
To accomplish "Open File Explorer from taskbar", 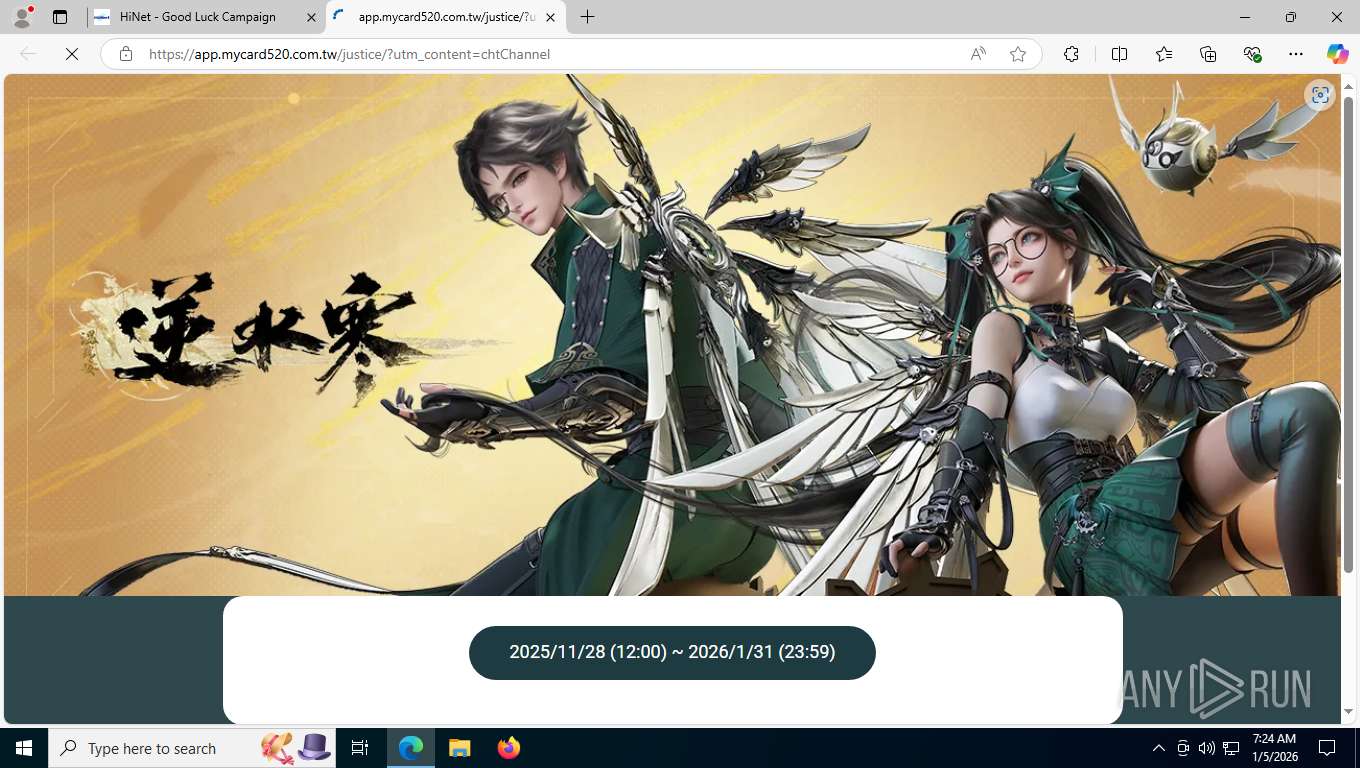I will click(x=459, y=748).
